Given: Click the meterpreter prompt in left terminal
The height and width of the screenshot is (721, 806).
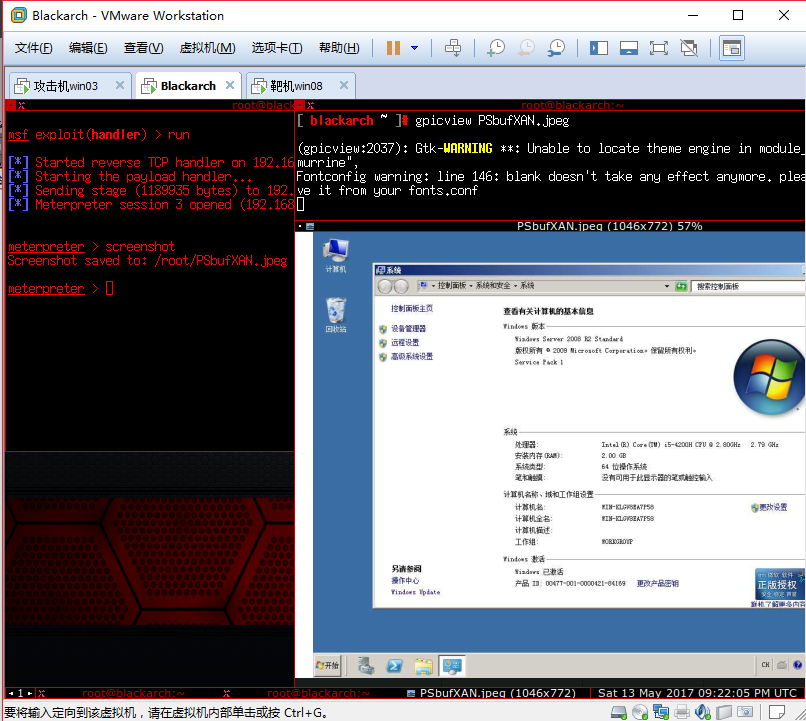Looking at the screenshot, I should (x=46, y=289).
